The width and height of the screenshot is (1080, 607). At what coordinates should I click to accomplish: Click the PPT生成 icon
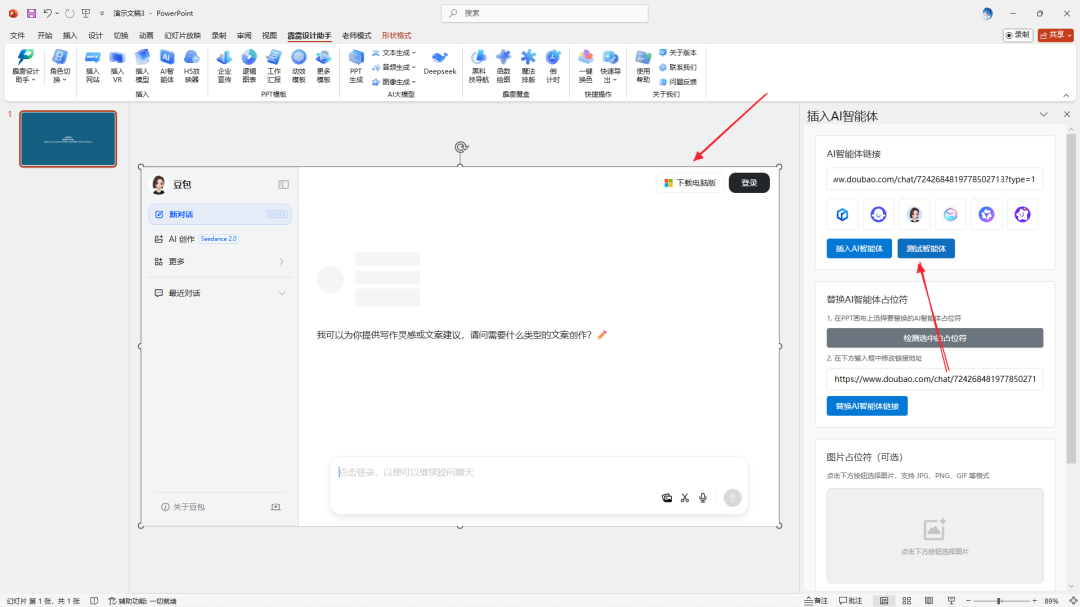click(x=355, y=66)
